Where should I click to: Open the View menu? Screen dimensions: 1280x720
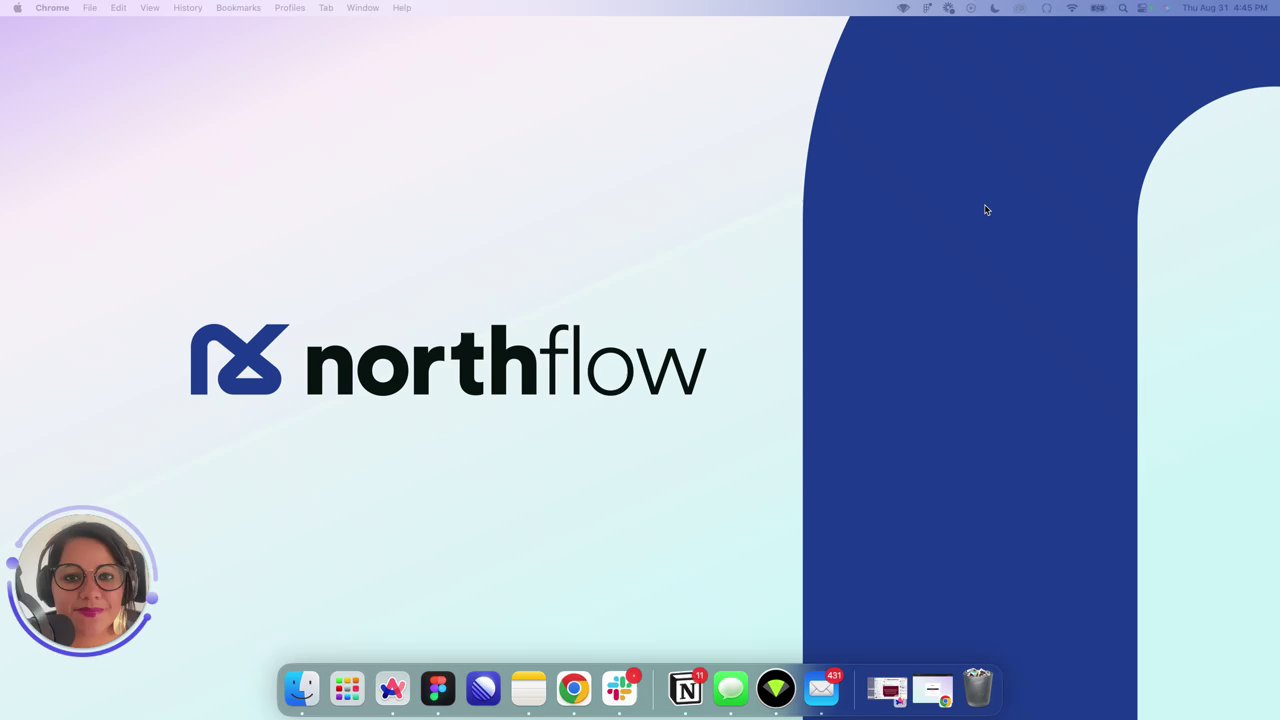pos(150,8)
